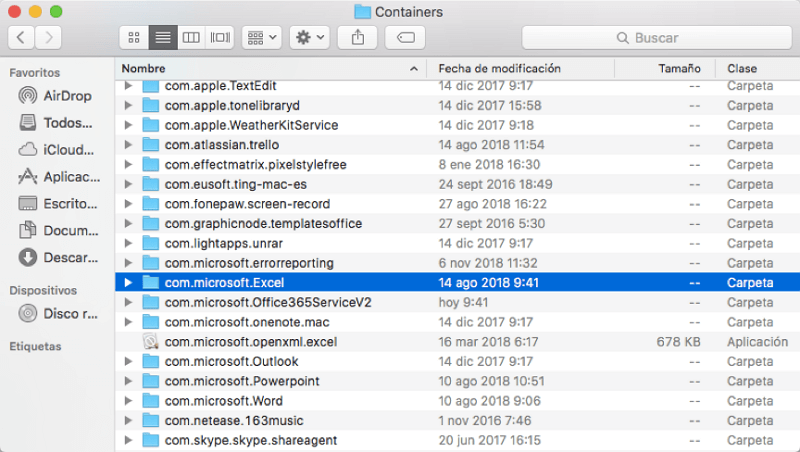Sort by Fecha de modificación column
The image size is (800, 452).
click(520, 68)
